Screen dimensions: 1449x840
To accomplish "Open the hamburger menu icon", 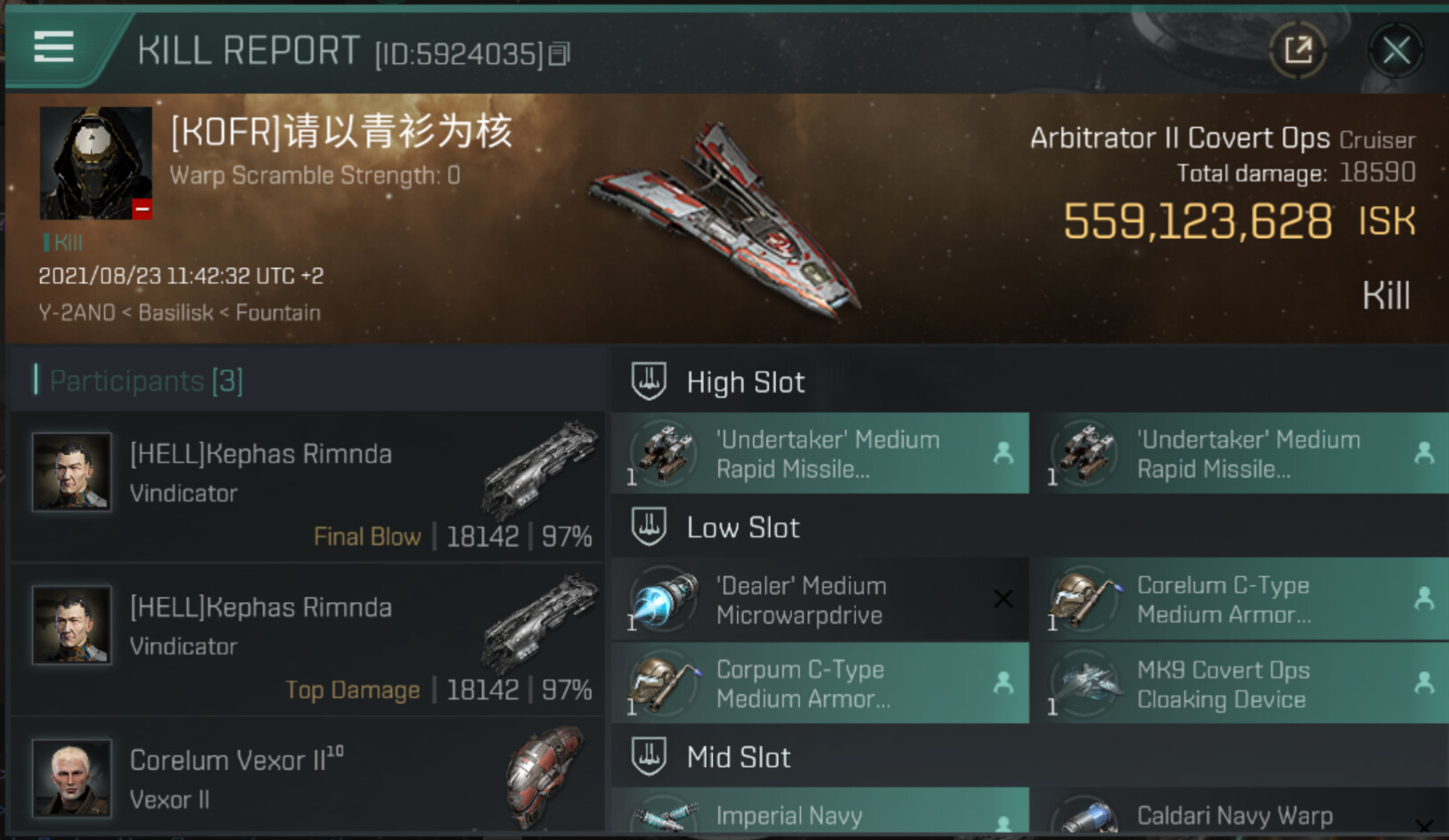I will (53, 46).
